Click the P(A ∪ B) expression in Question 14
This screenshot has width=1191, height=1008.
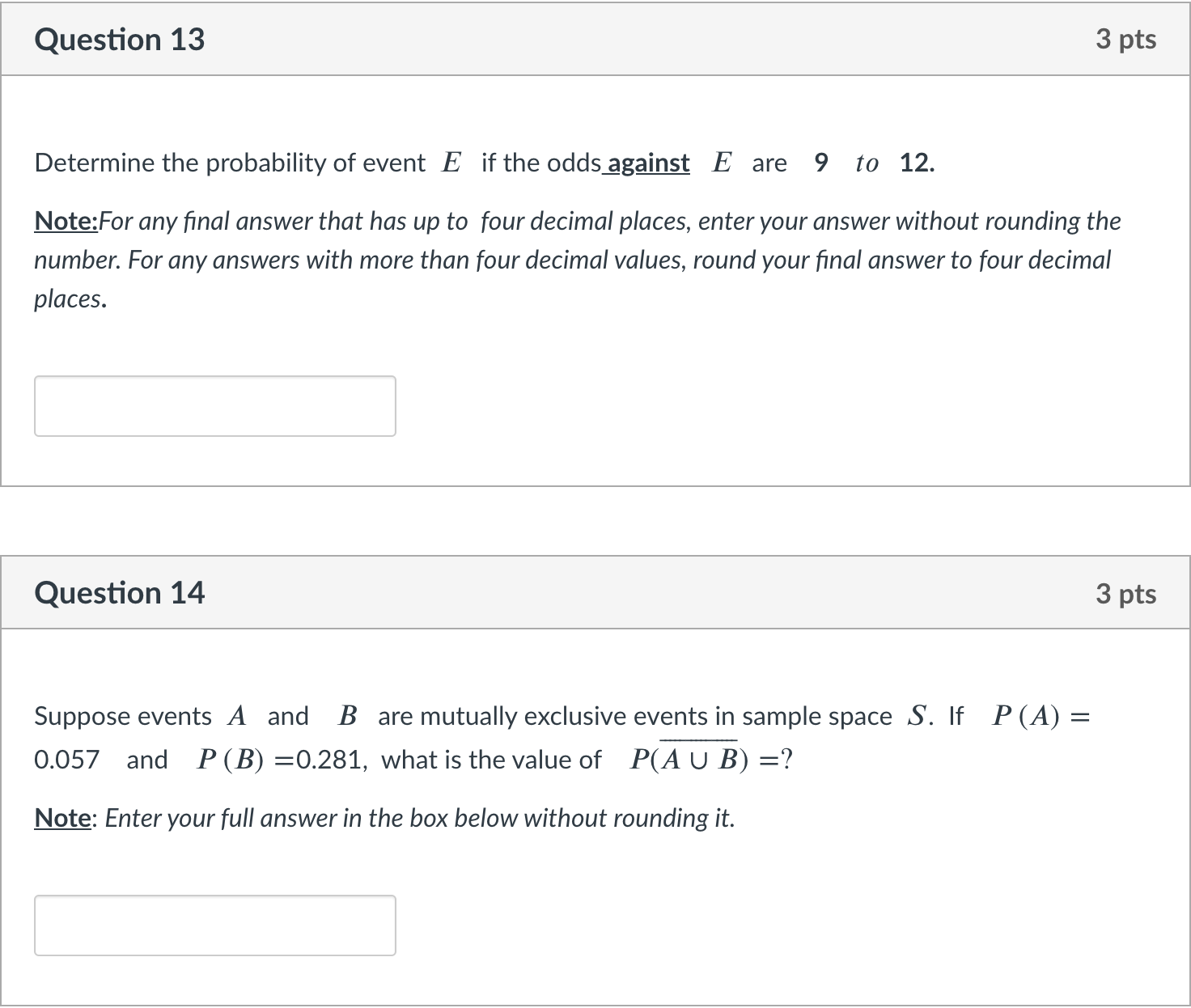pos(687,759)
